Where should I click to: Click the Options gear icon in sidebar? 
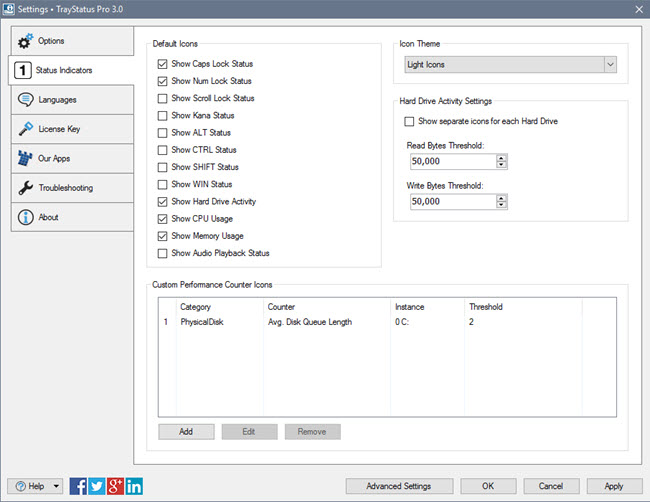25,41
